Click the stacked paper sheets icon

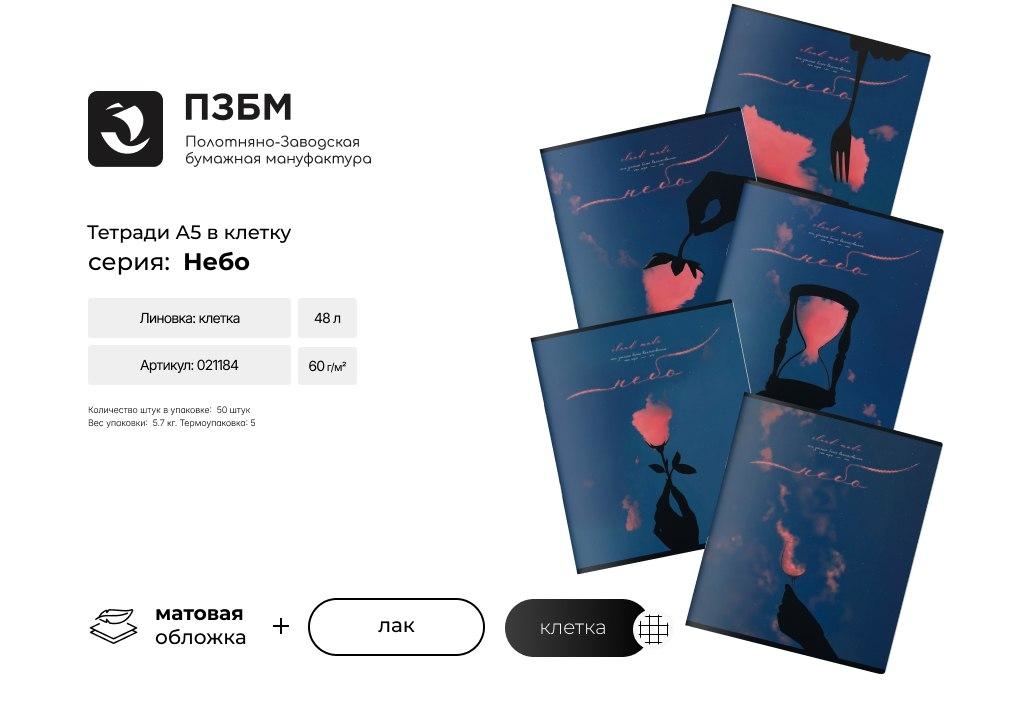coord(114,626)
